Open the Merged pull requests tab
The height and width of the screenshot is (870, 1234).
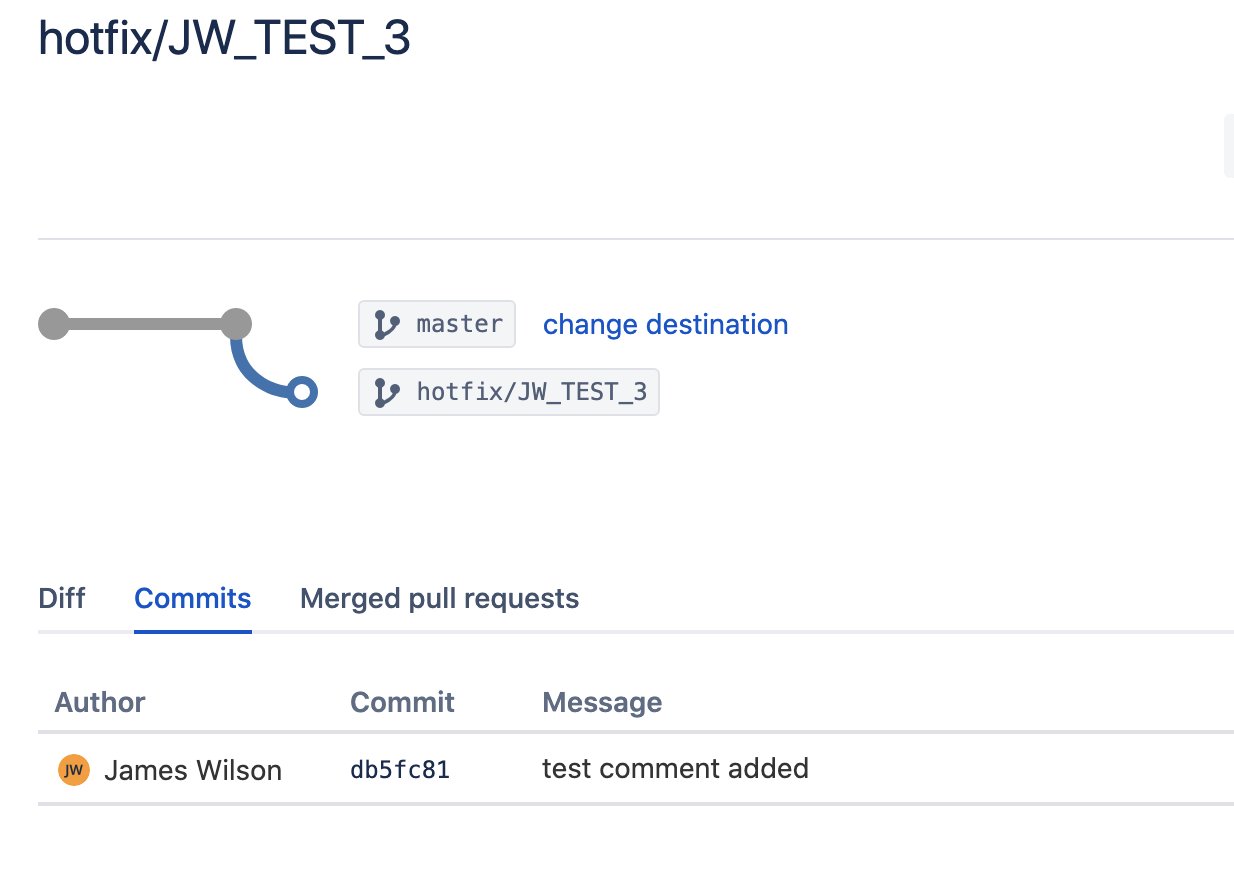click(439, 598)
